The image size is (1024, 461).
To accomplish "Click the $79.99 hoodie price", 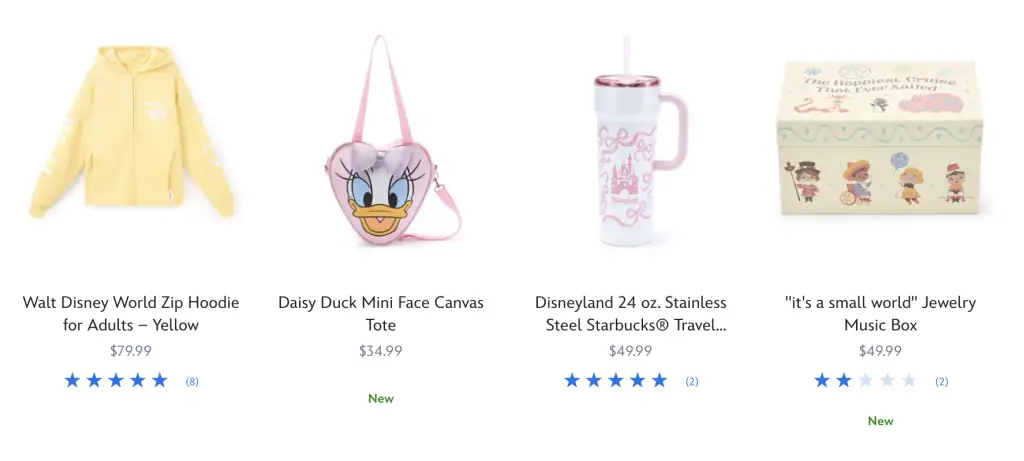I will coord(131,351).
